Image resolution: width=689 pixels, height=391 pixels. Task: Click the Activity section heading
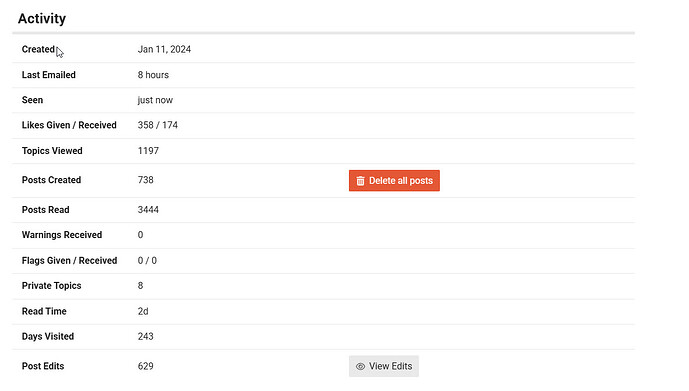(x=42, y=18)
